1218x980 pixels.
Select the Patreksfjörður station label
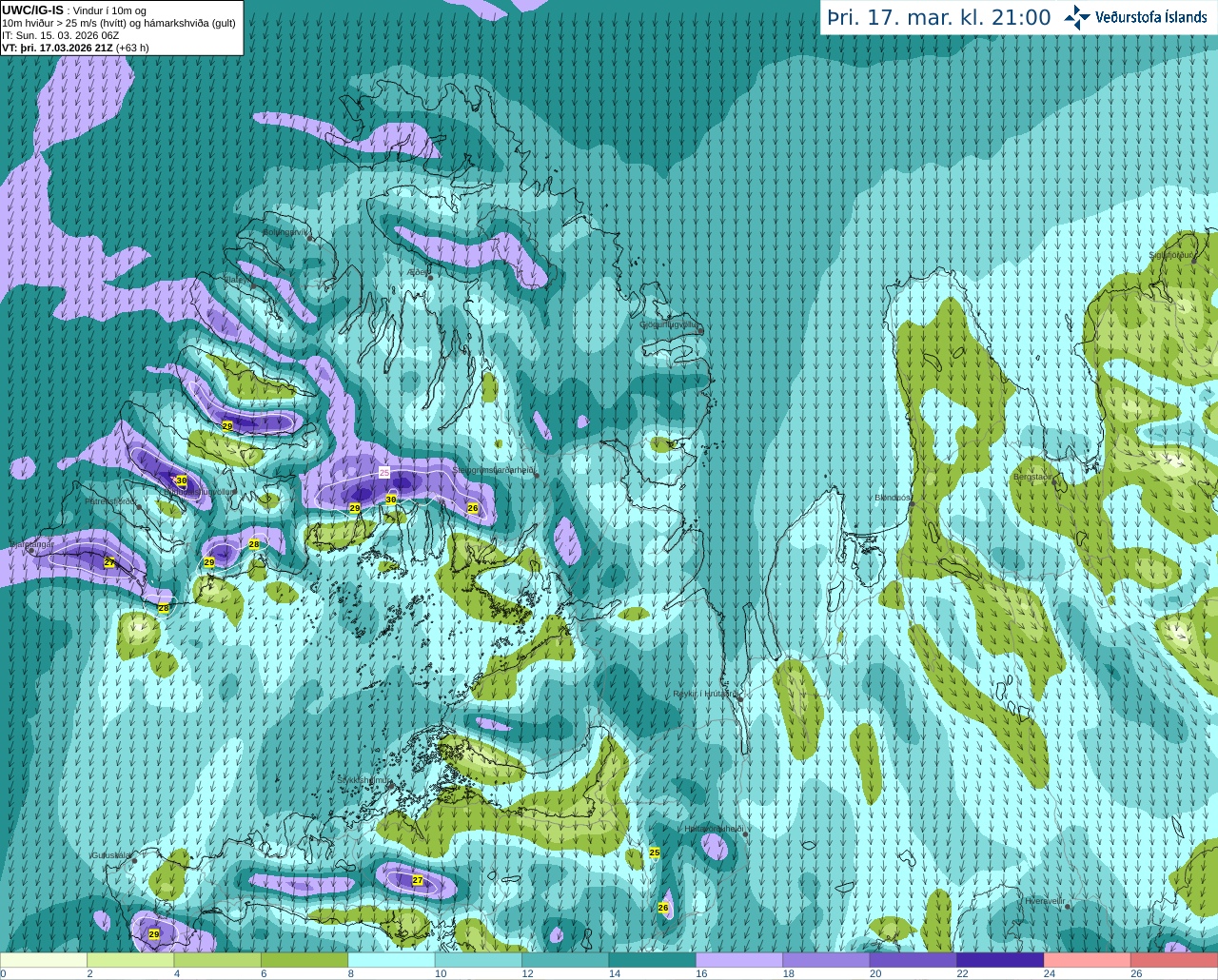[x=111, y=500]
